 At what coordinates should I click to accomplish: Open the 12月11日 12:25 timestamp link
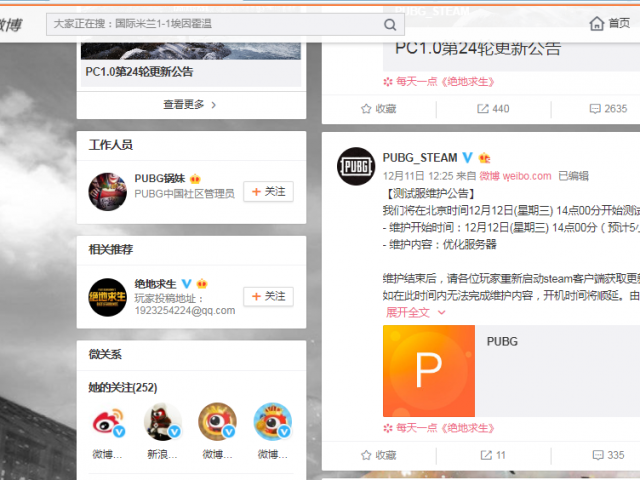click(x=418, y=176)
